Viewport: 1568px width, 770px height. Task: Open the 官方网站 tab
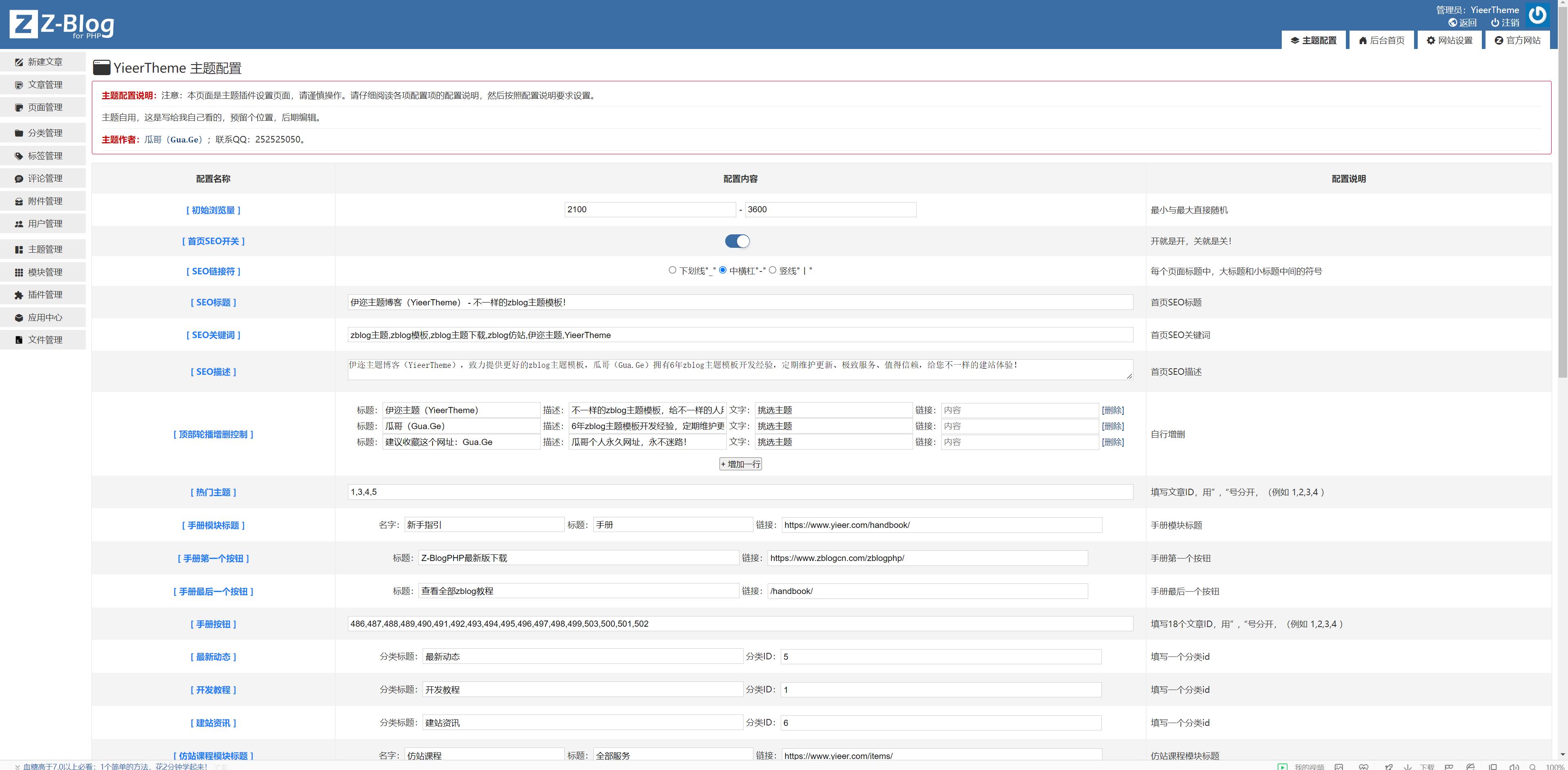(1517, 40)
